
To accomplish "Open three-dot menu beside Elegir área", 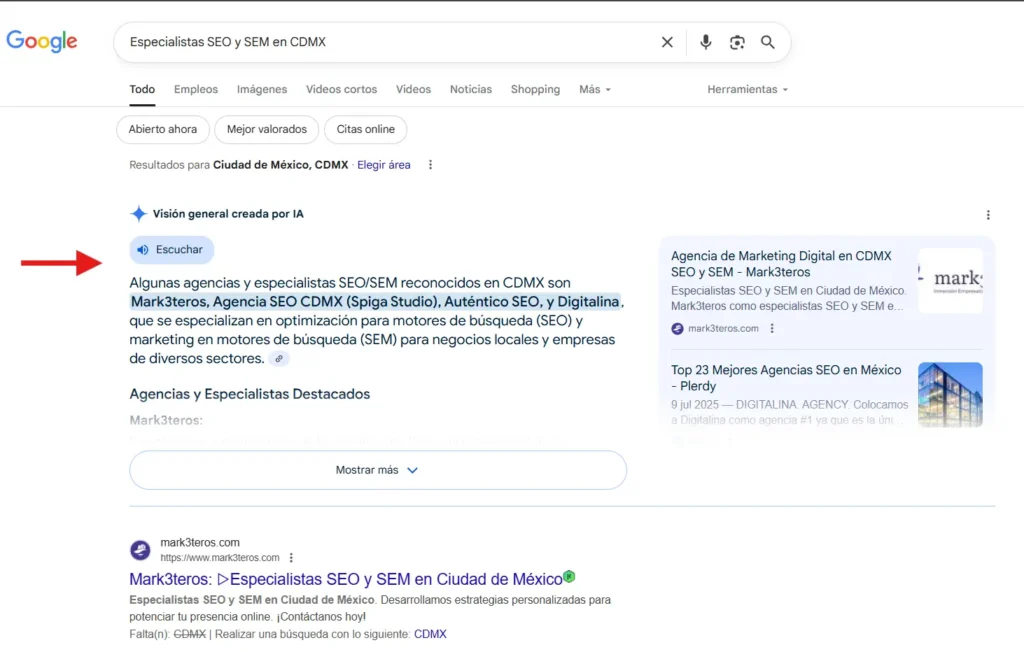I will click(x=431, y=165).
